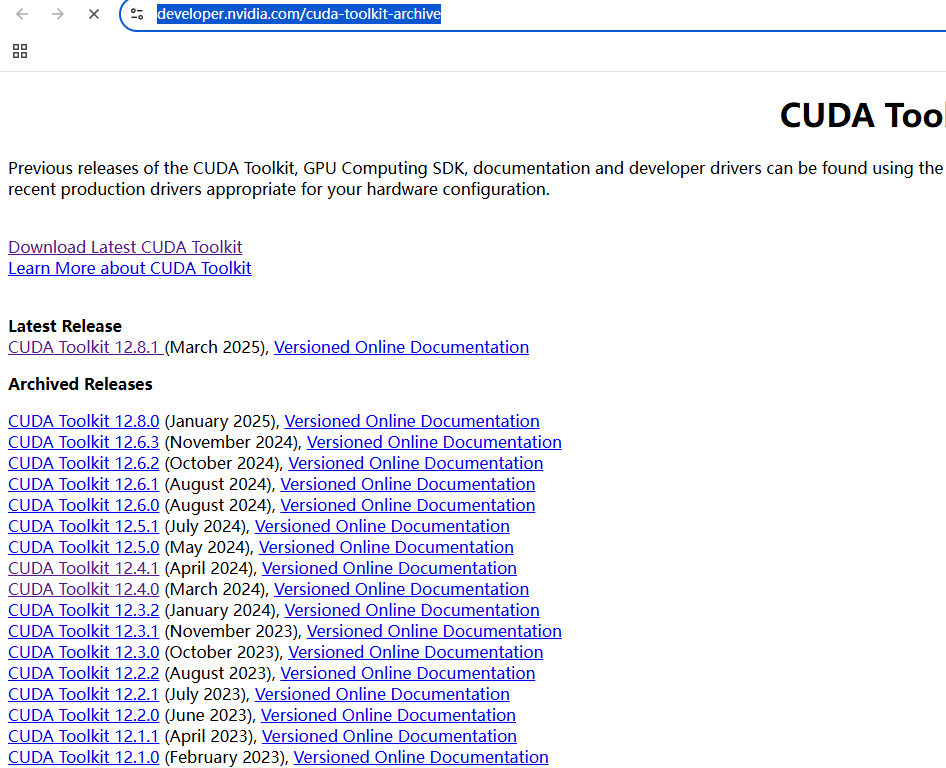Open Versioned Online Documentation for 12.4.1
The width and height of the screenshot is (946, 768).
pyautogui.click(x=389, y=569)
